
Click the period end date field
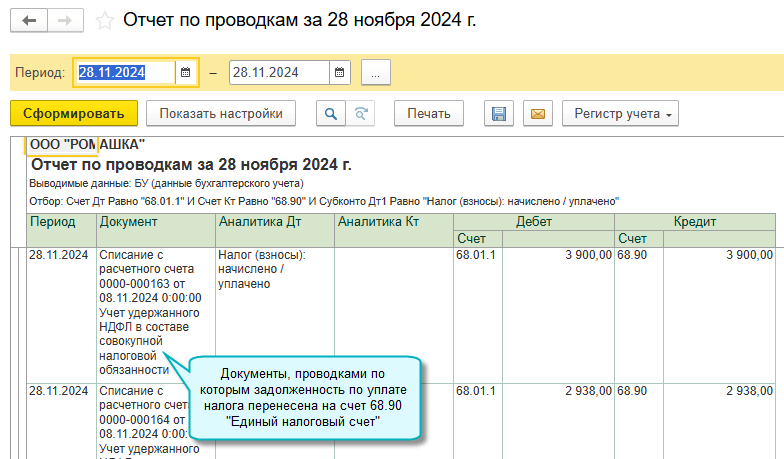click(280, 72)
